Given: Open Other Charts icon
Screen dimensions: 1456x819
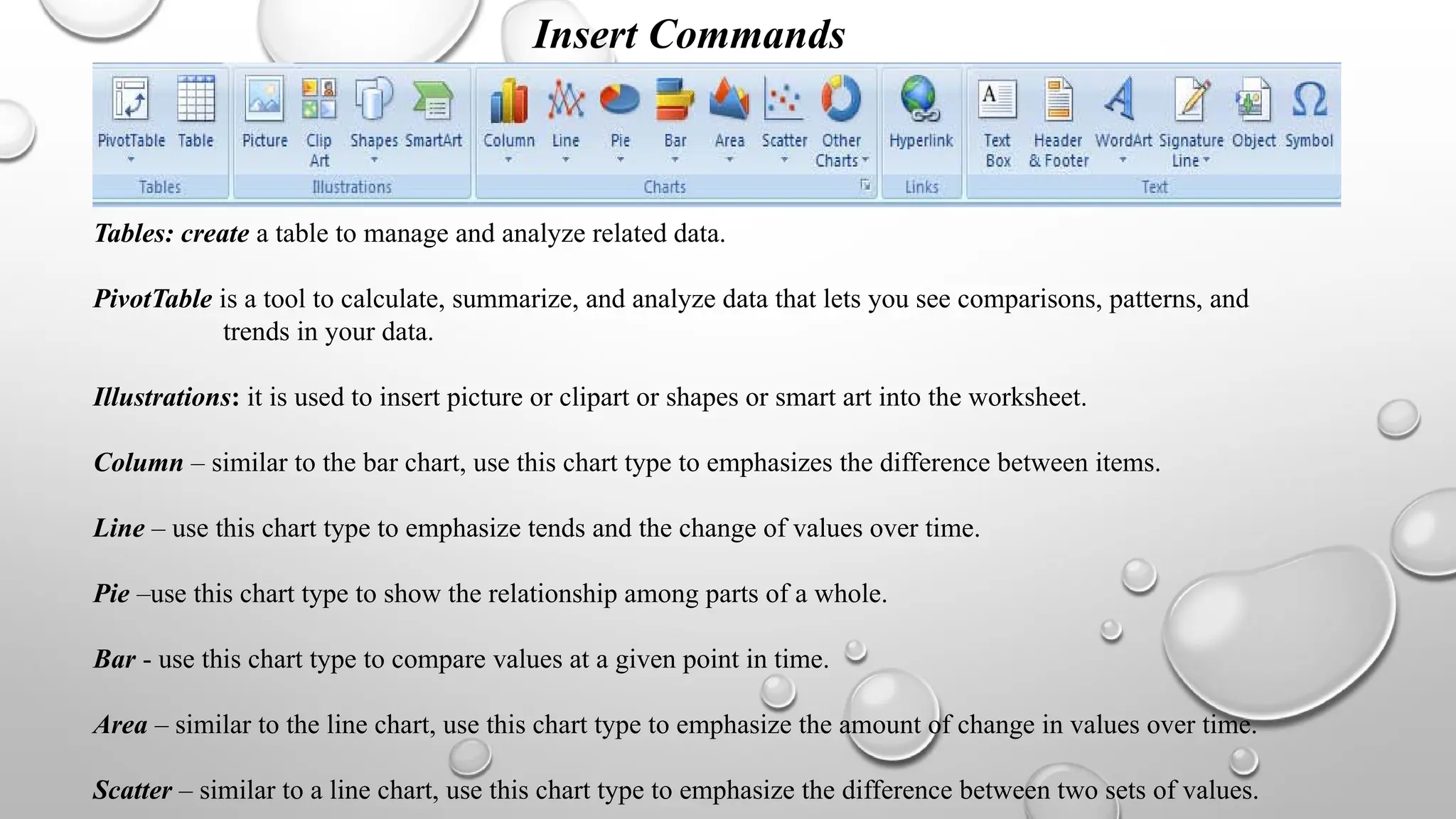Looking at the screenshot, I should 841,100.
